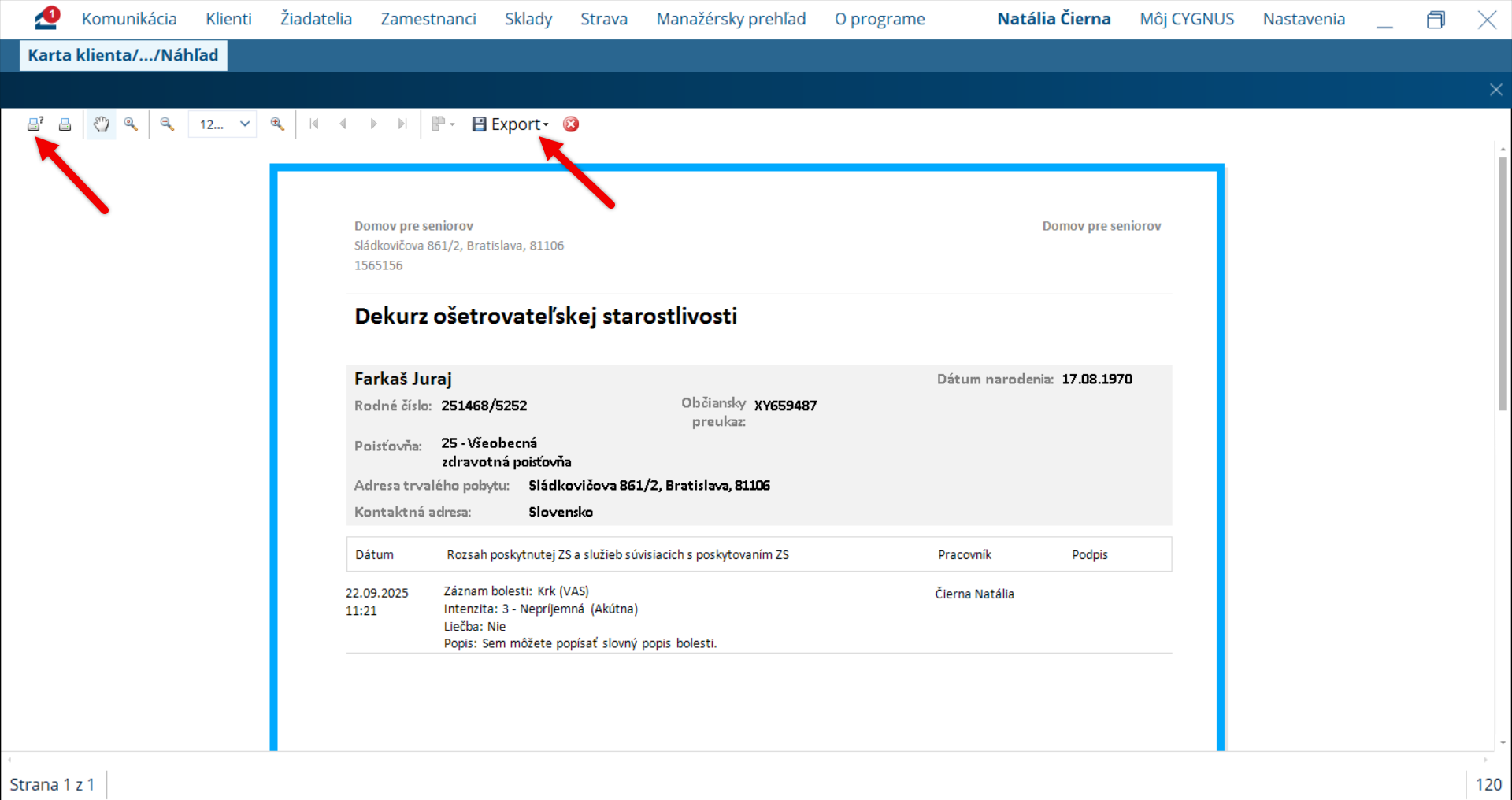Open Môj CYGNUS
The height and width of the screenshot is (800, 1512).
(x=1187, y=19)
